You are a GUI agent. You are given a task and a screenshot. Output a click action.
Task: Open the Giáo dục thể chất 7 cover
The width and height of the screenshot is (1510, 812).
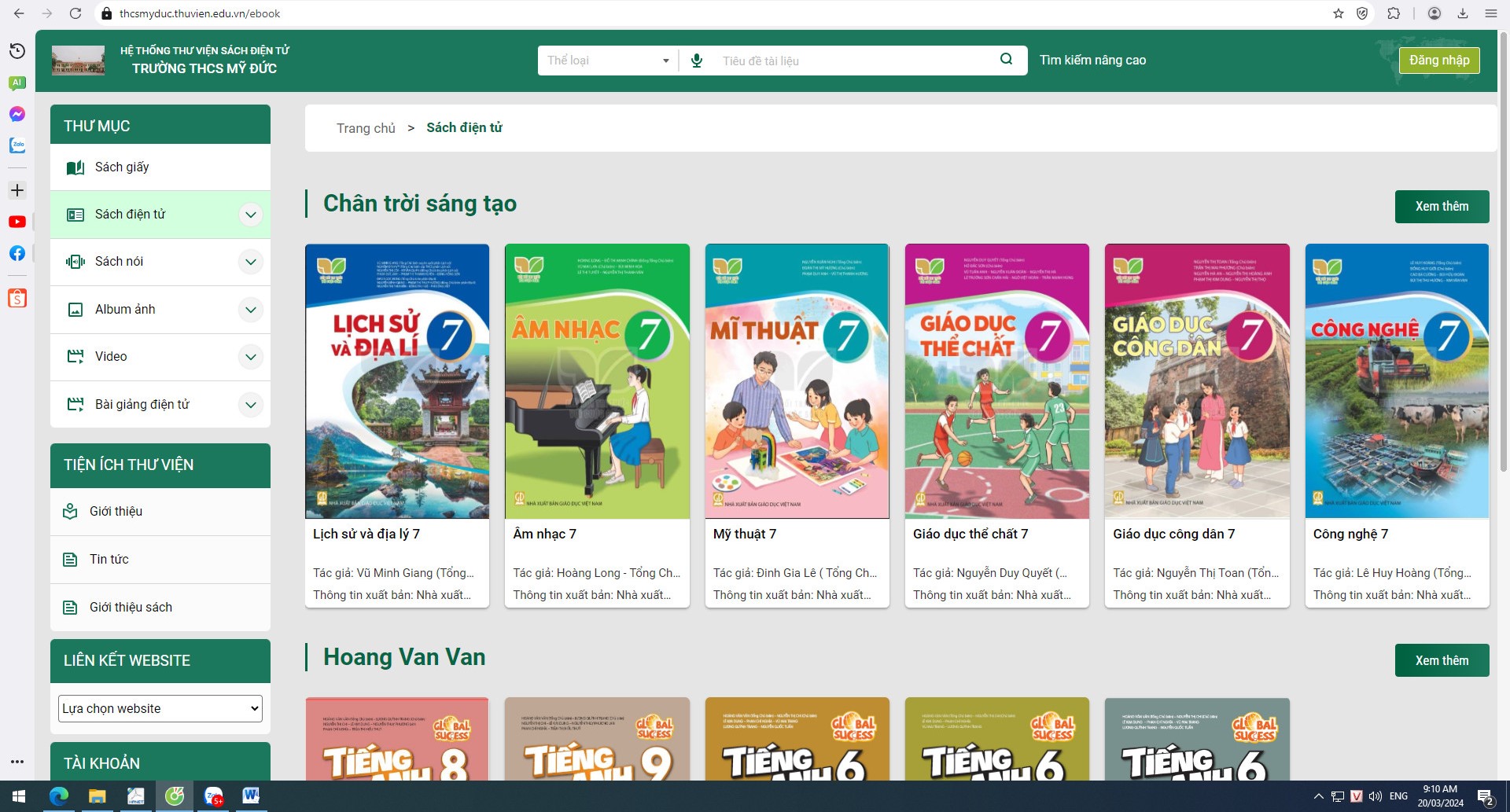997,381
